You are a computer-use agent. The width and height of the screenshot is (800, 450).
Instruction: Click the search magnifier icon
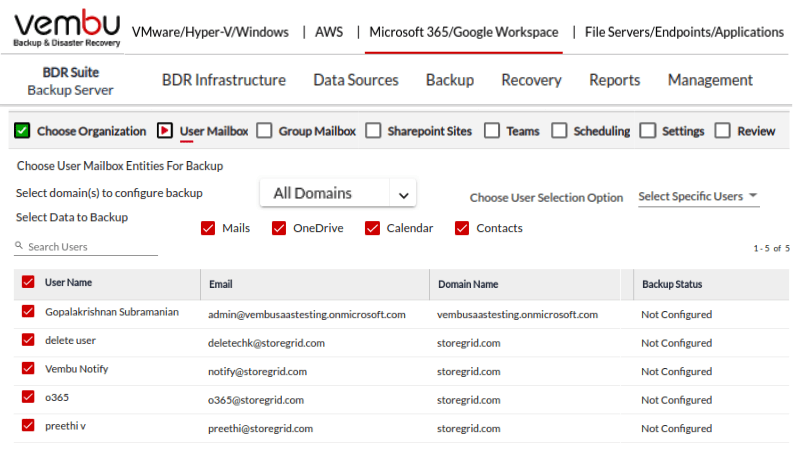tap(19, 246)
